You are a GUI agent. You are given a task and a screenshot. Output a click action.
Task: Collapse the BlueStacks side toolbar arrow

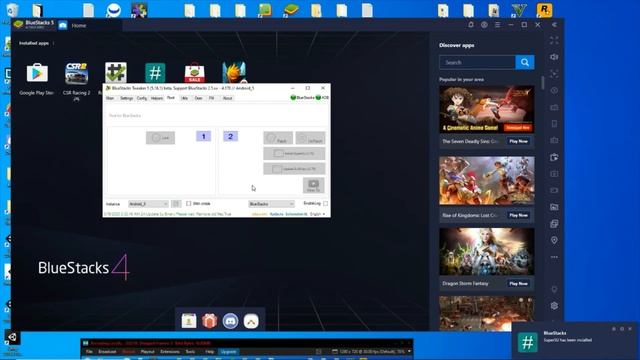pos(554,25)
